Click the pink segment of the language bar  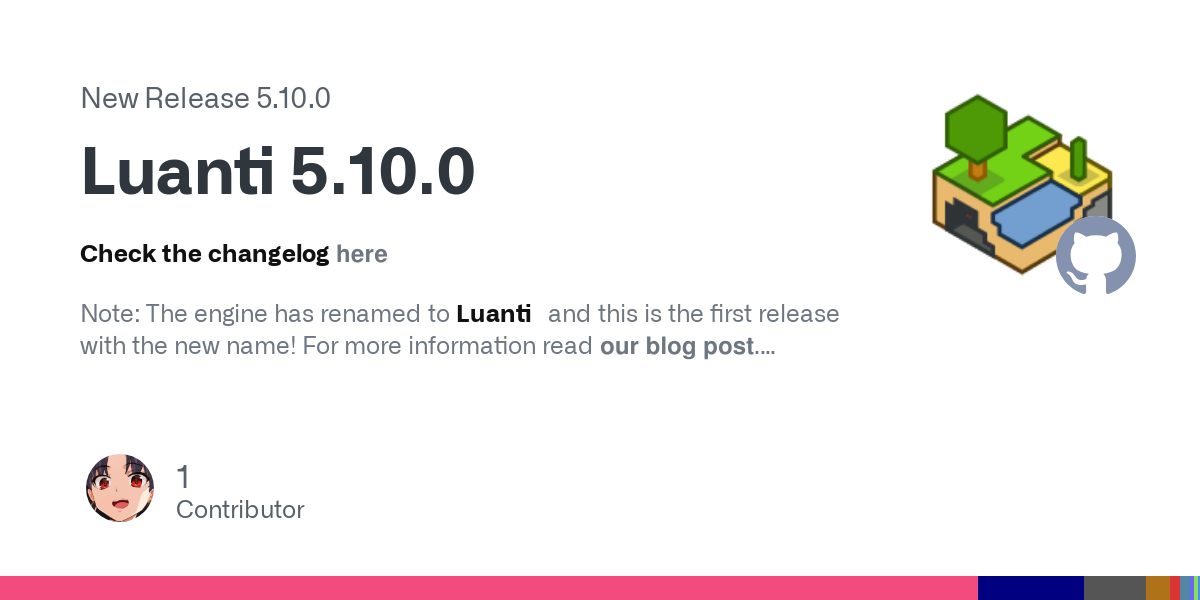(x=489, y=588)
